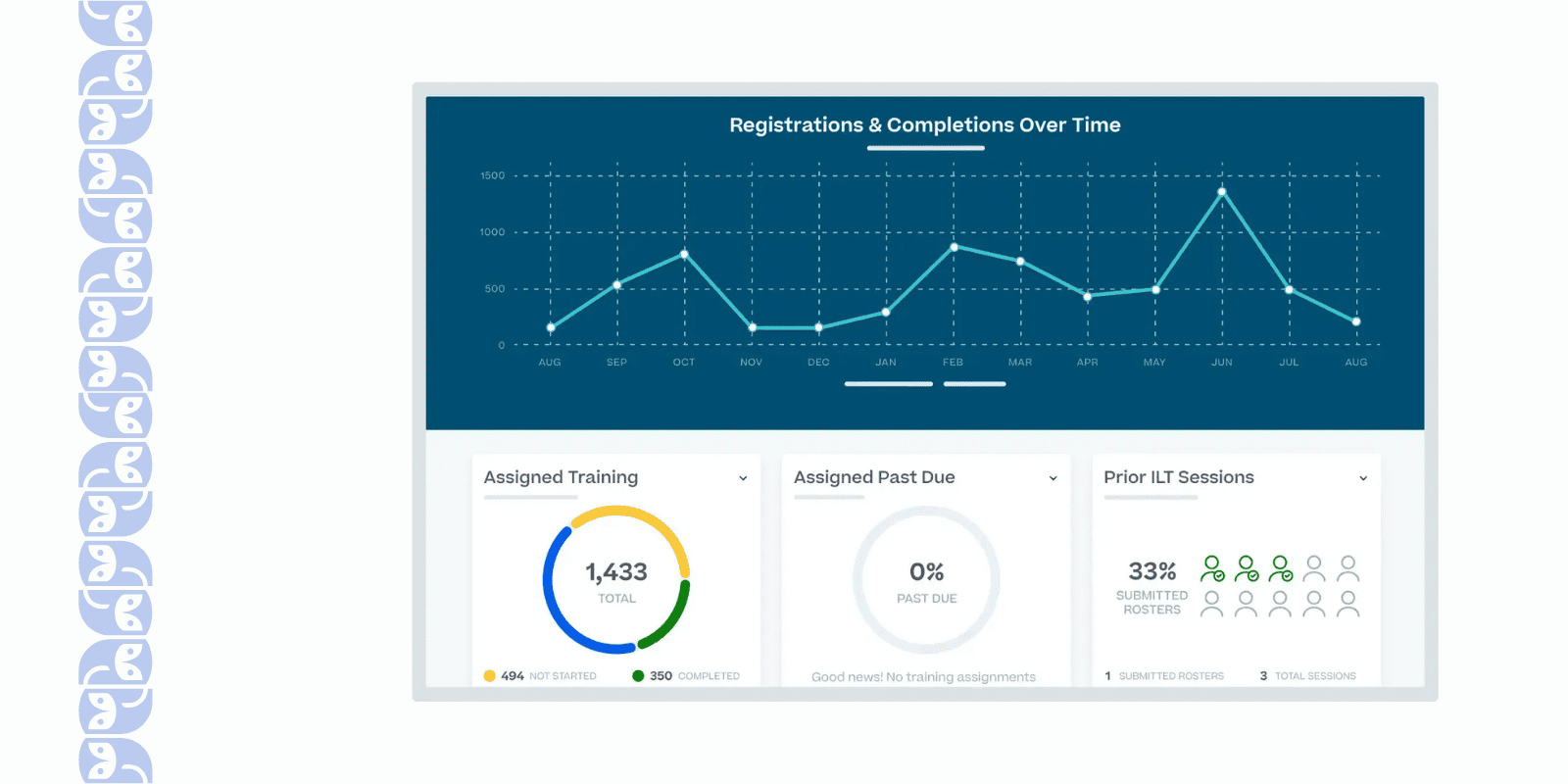Image resolution: width=1568 pixels, height=784 pixels.
Task: Click the 500 y-axis label
Action: click(x=495, y=289)
